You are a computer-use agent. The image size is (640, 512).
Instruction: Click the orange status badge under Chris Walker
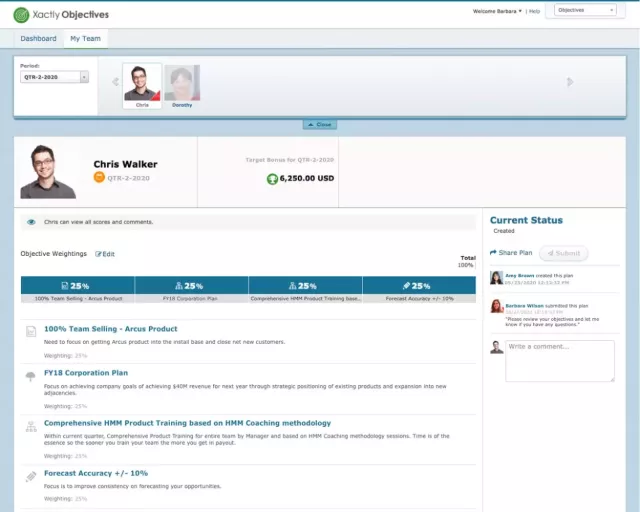pyautogui.click(x=99, y=178)
